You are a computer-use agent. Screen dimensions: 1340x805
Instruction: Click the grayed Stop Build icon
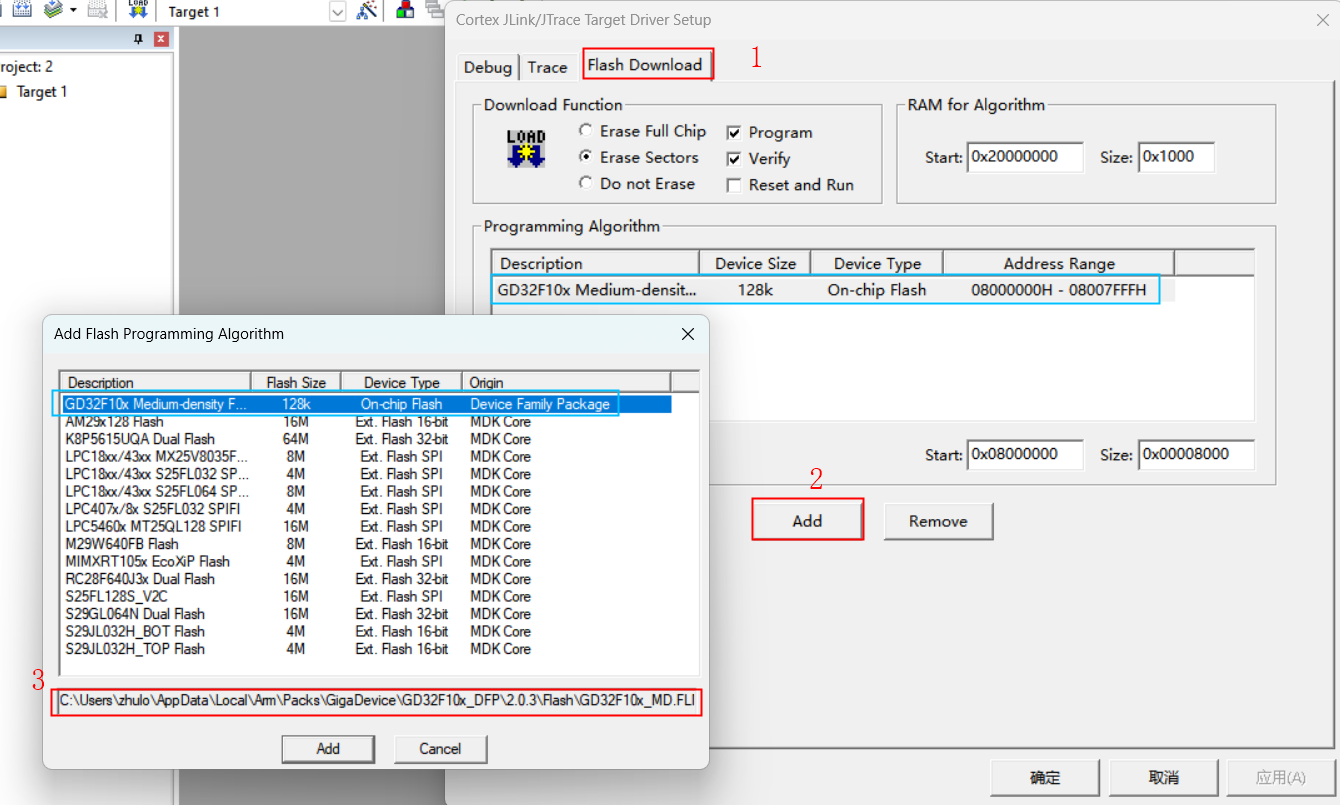pos(97,11)
